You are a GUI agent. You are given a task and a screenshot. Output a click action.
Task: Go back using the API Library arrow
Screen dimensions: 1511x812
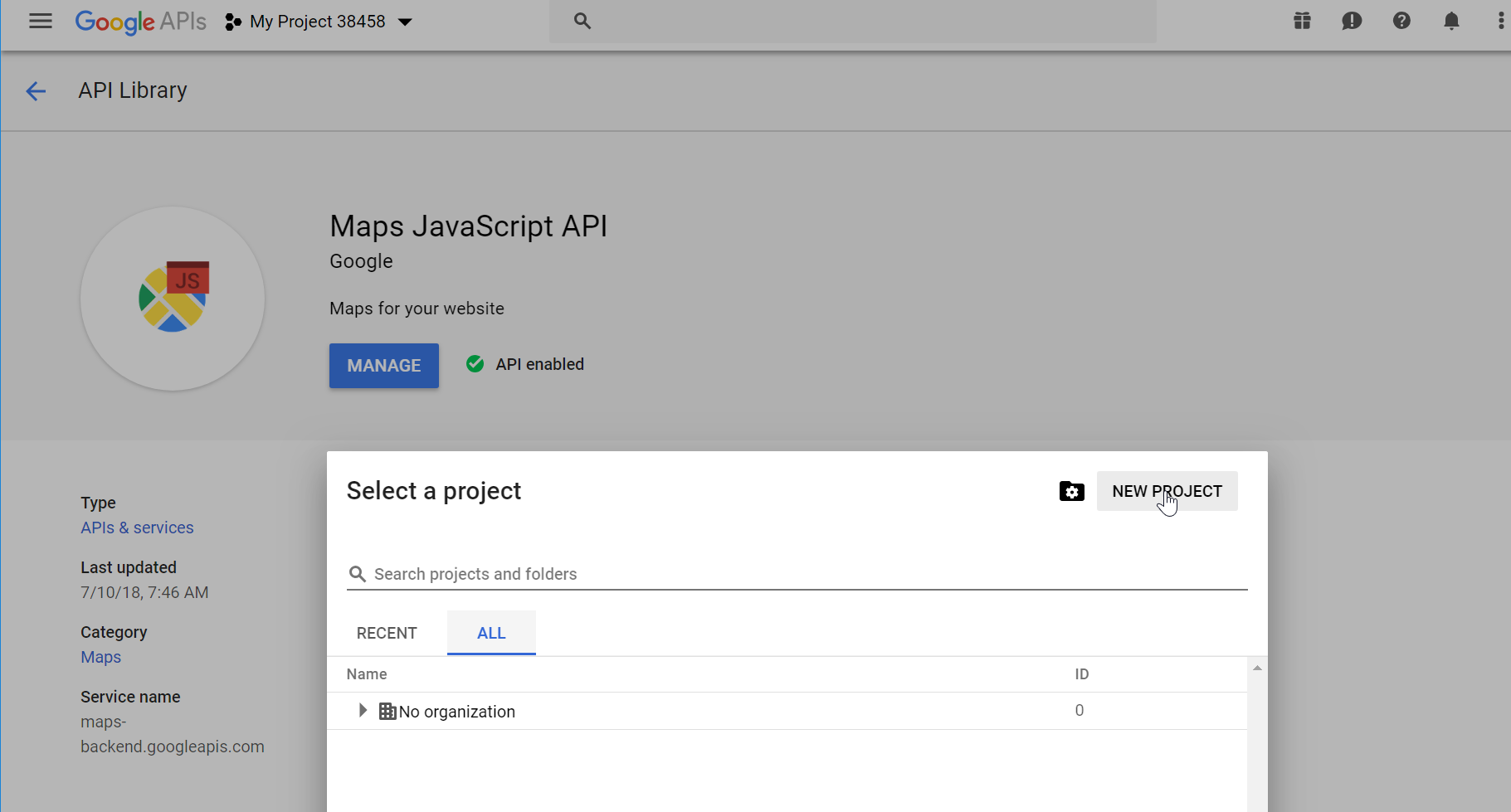[x=36, y=91]
